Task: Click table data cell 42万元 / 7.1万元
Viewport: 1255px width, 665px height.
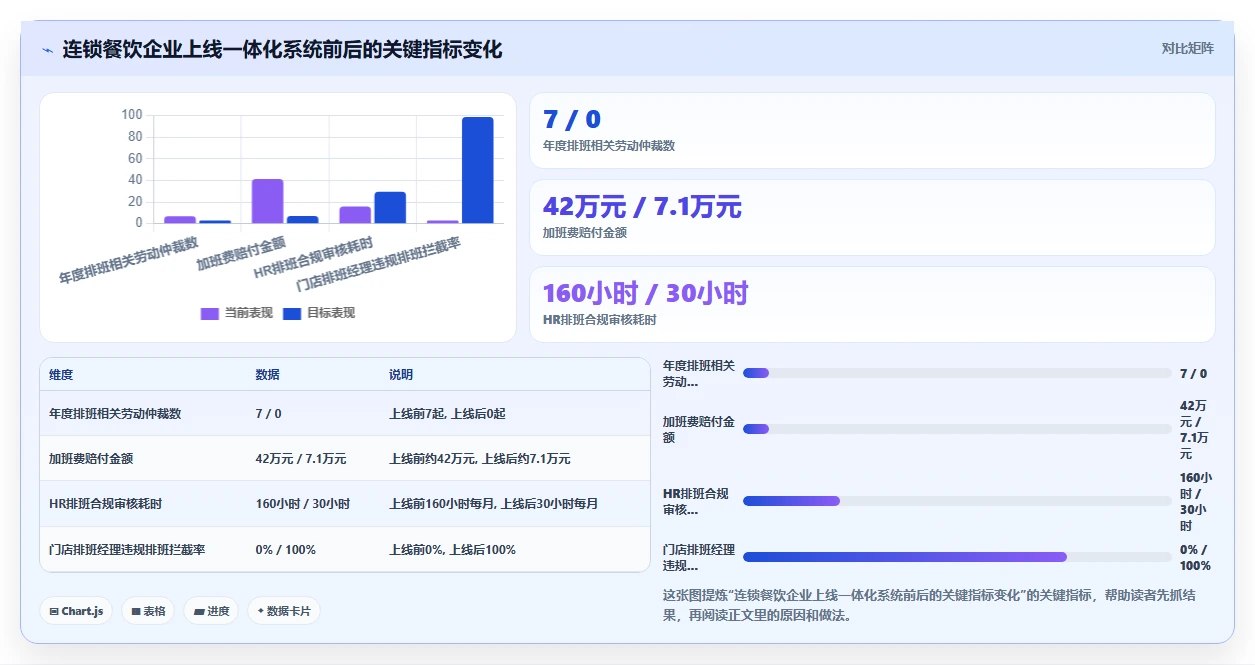Action: (x=301, y=458)
